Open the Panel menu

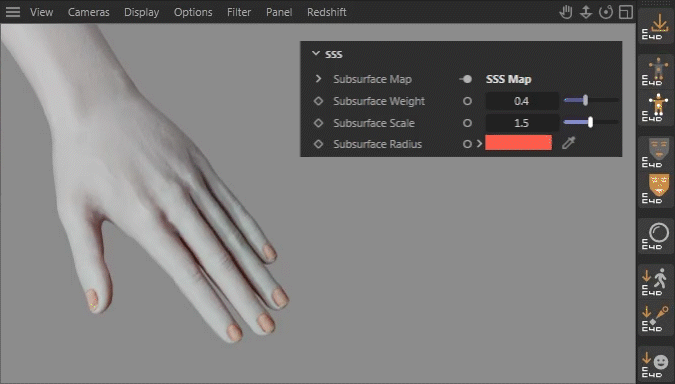[279, 12]
